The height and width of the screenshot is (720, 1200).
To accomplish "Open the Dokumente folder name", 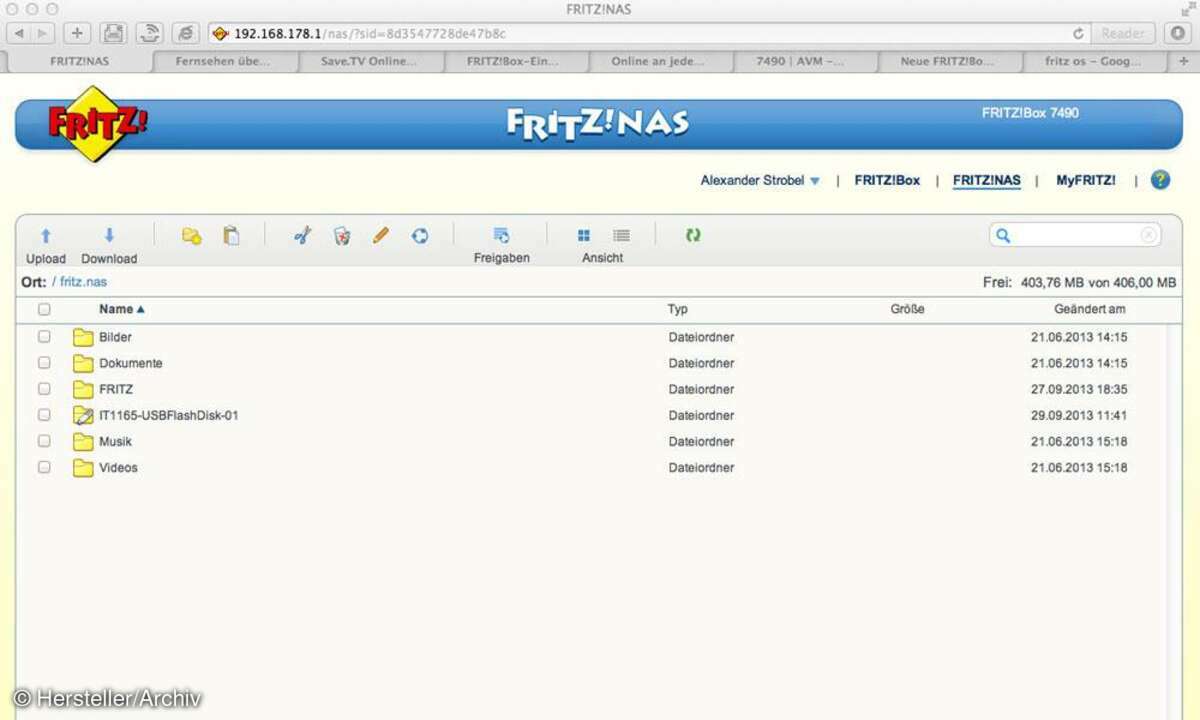I will [131, 364].
